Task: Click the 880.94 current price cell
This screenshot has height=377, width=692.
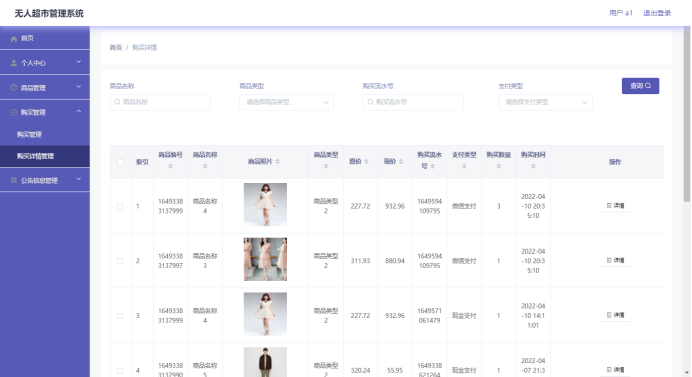Action: [395, 261]
